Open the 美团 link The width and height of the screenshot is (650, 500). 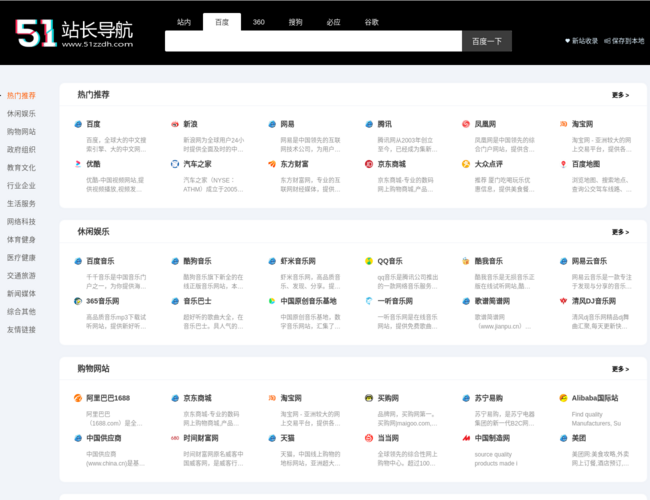click(579, 438)
